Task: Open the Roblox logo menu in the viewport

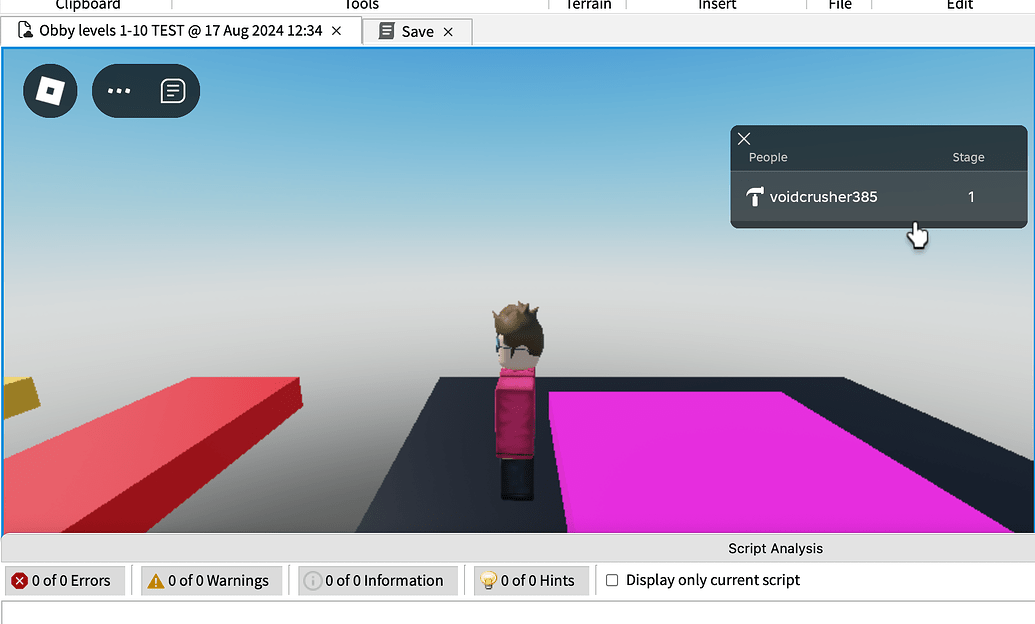Action: click(x=50, y=90)
